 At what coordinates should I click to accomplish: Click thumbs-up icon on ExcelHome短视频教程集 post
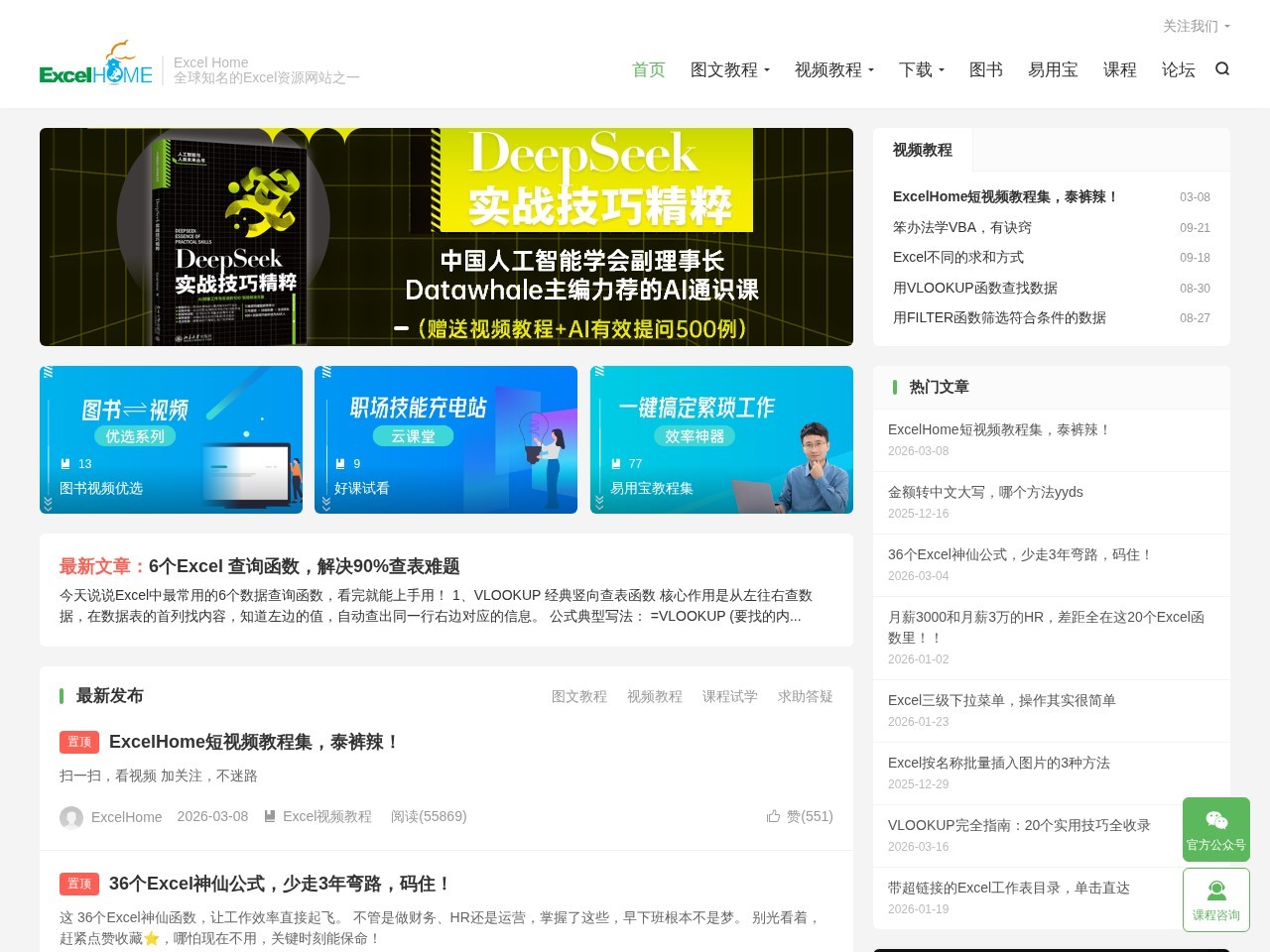pos(773,816)
